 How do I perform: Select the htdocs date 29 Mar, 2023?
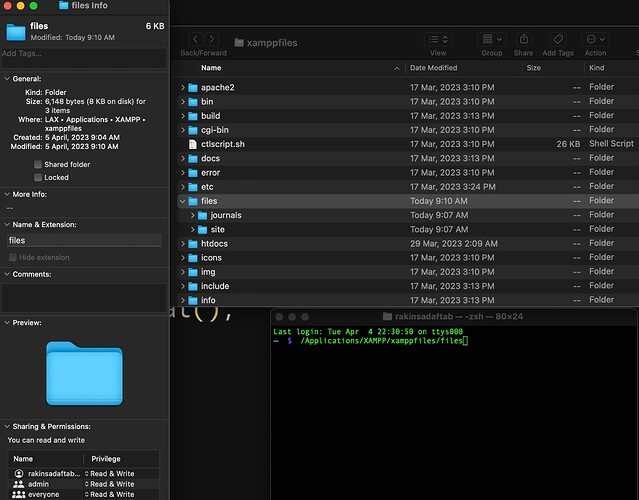click(x=454, y=244)
